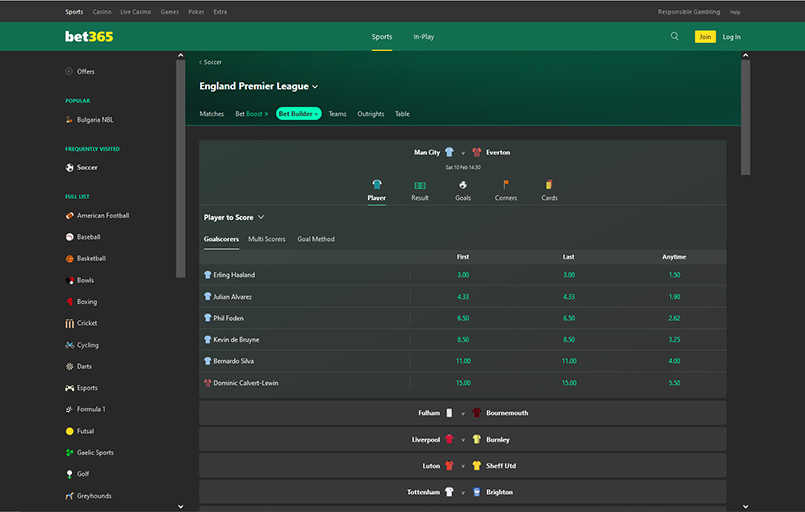Expand the Liverpool v Burnley match
Viewport: 805px width, 512px height.
pyautogui.click(x=463, y=440)
